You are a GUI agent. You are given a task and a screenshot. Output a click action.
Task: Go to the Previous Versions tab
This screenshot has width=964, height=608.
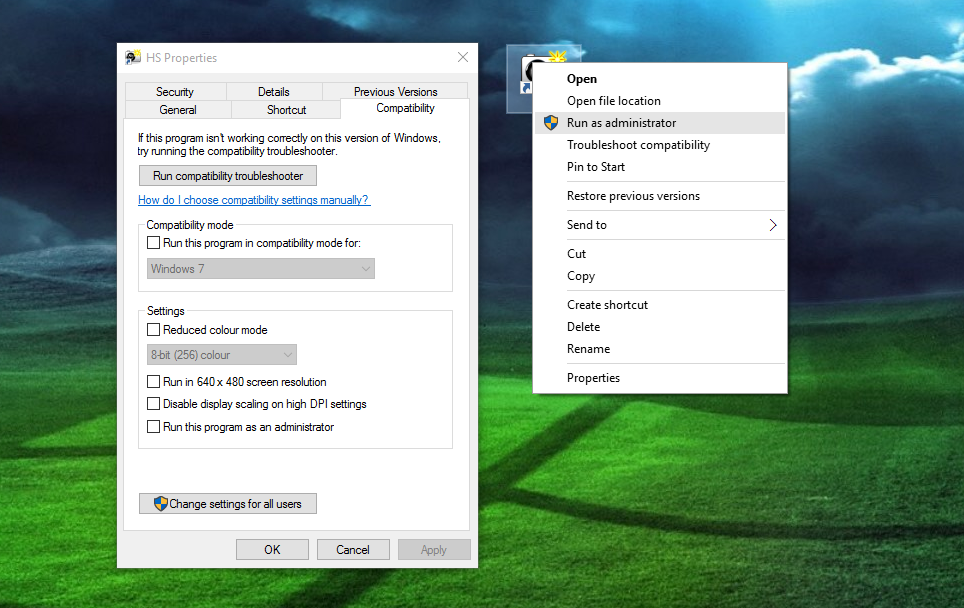click(x=395, y=92)
